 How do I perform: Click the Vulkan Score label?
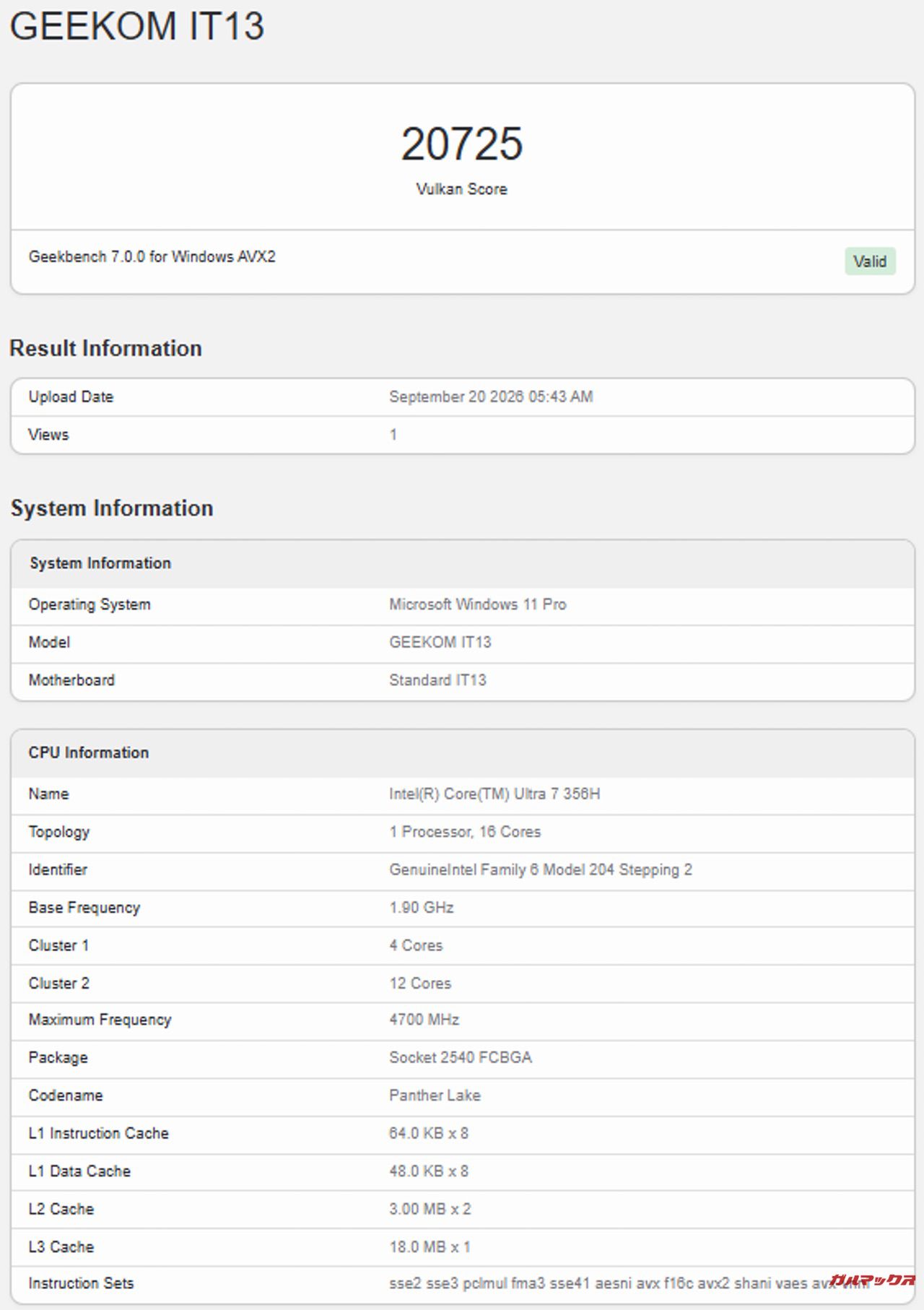point(461,189)
